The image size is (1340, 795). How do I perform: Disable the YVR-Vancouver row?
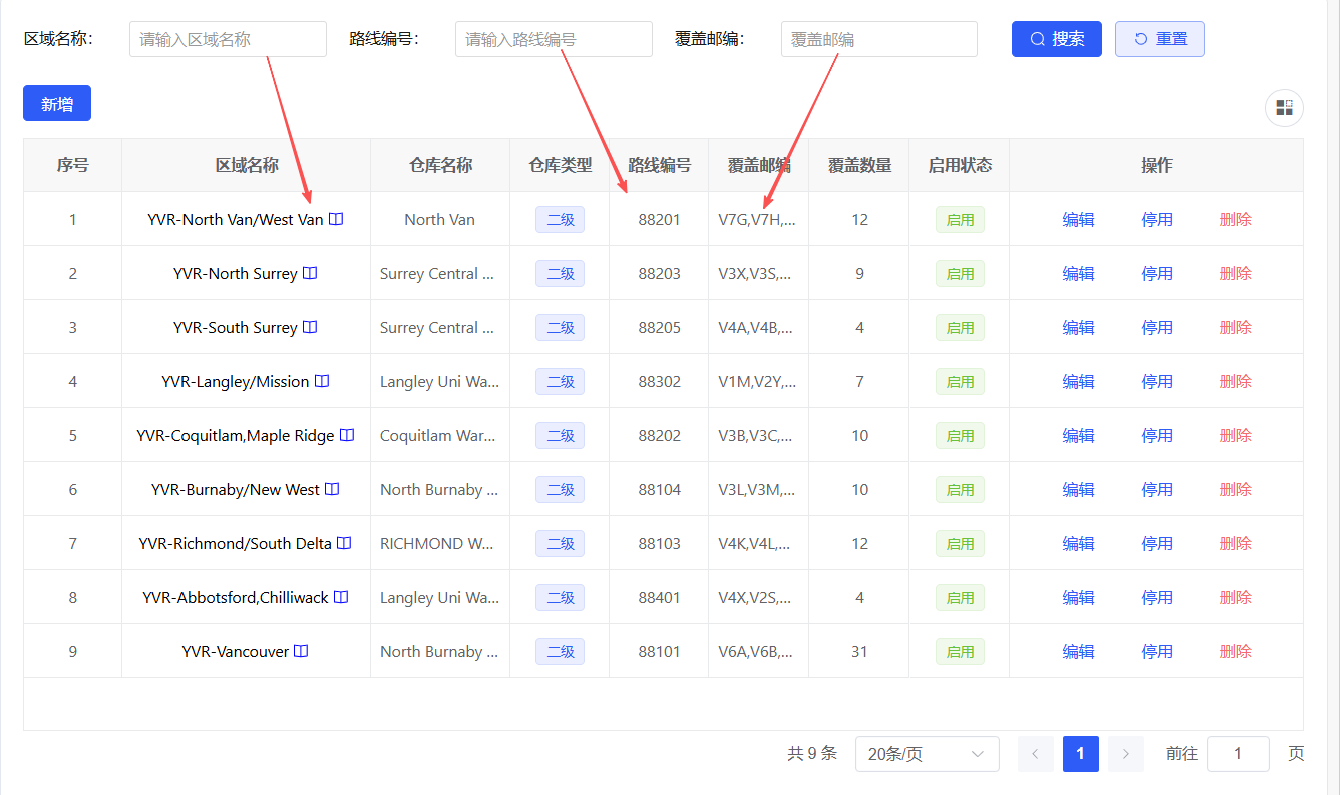pyautogui.click(x=1157, y=651)
